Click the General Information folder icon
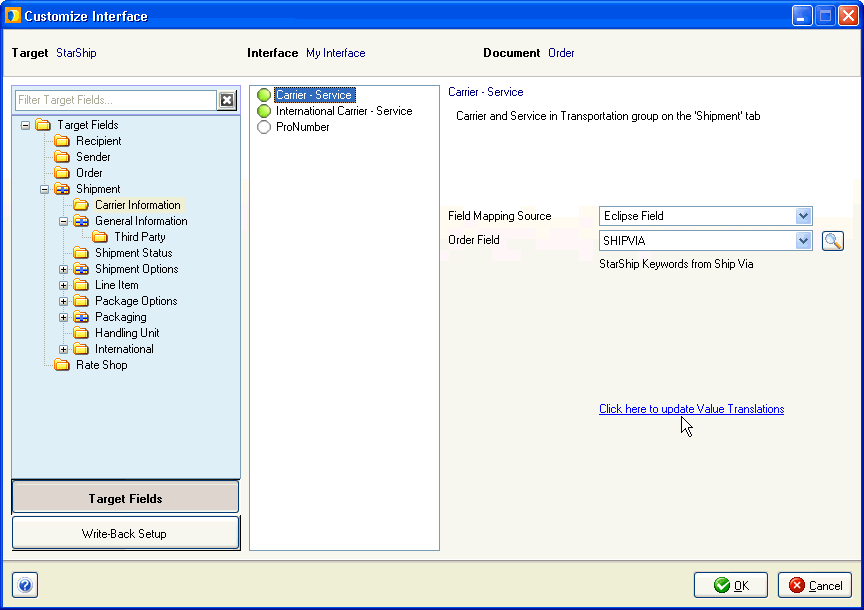The width and height of the screenshot is (864, 610). pos(81,221)
